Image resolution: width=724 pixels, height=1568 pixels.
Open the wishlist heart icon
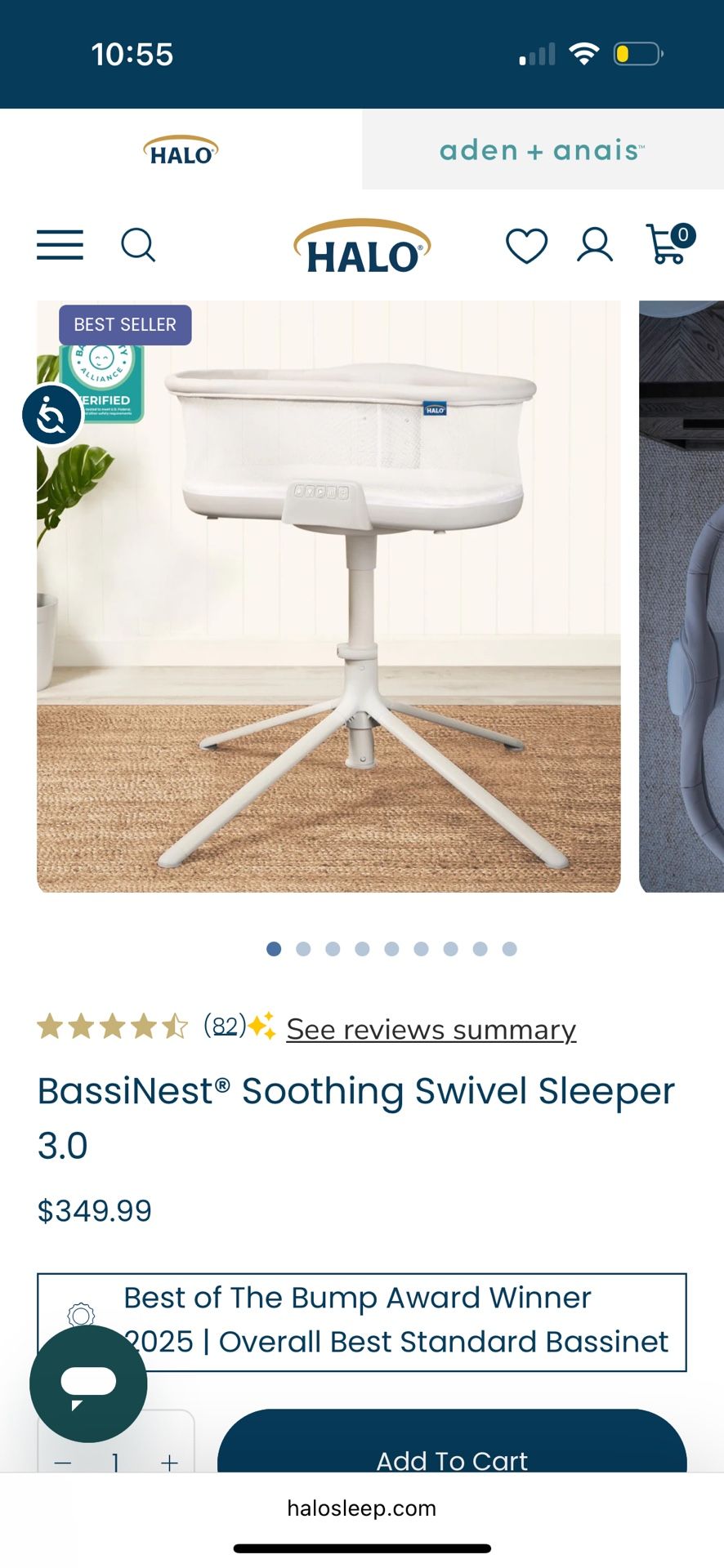pyautogui.click(x=526, y=246)
